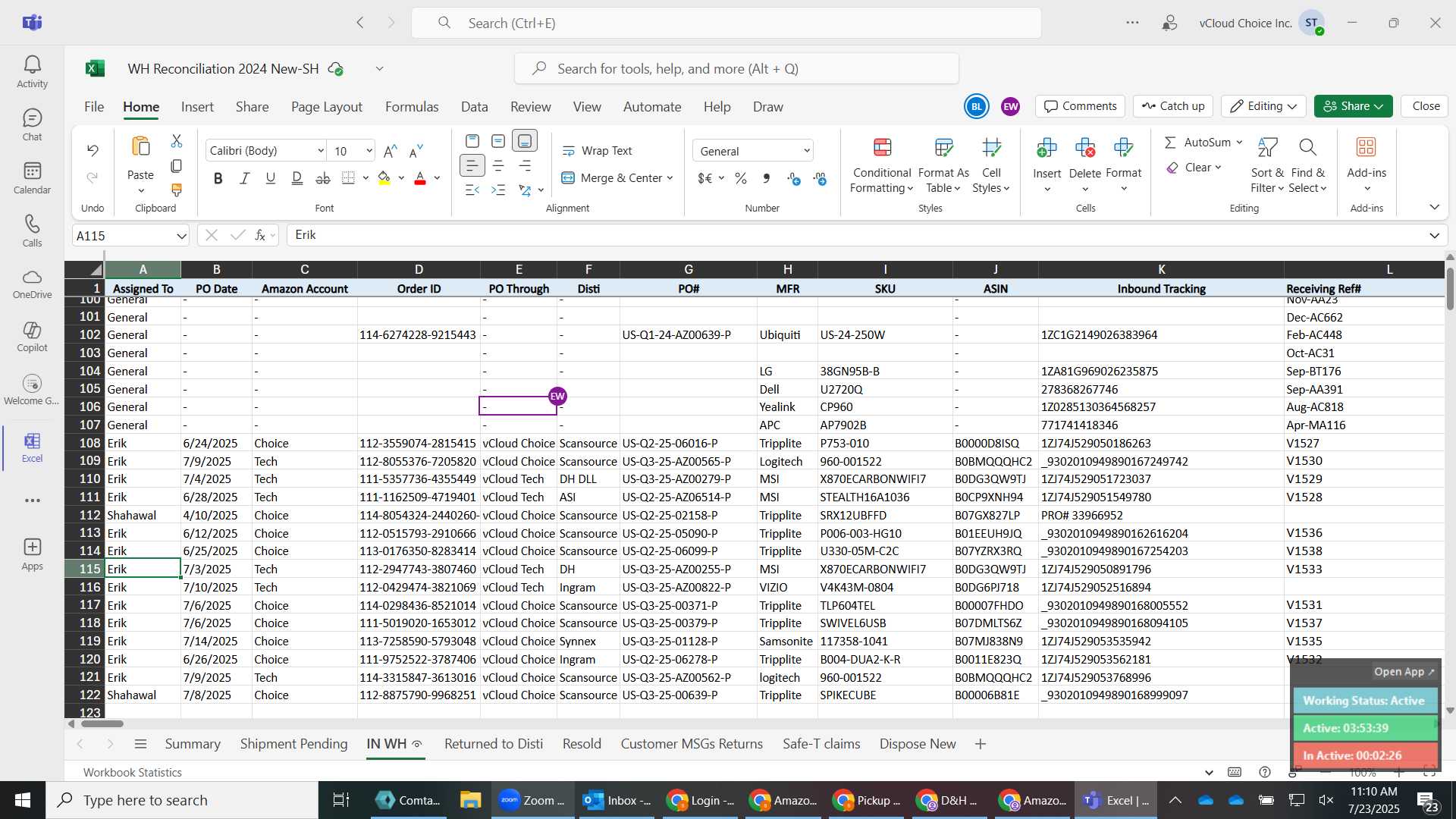The image size is (1456, 819).
Task: Open Copilot in Teams sidebar
Action: [x=32, y=337]
